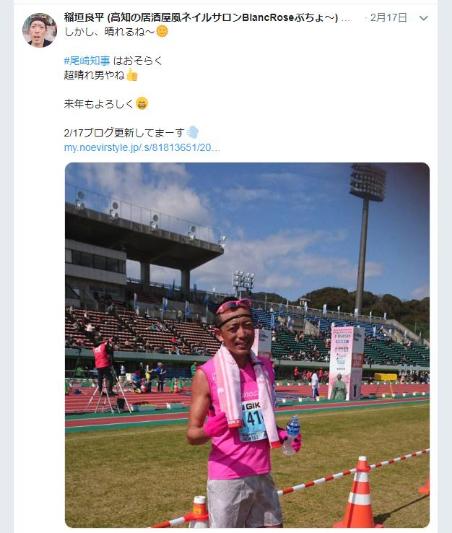Click the orange traffic cone in photo
The width and height of the screenshot is (452, 533).
(360, 492)
